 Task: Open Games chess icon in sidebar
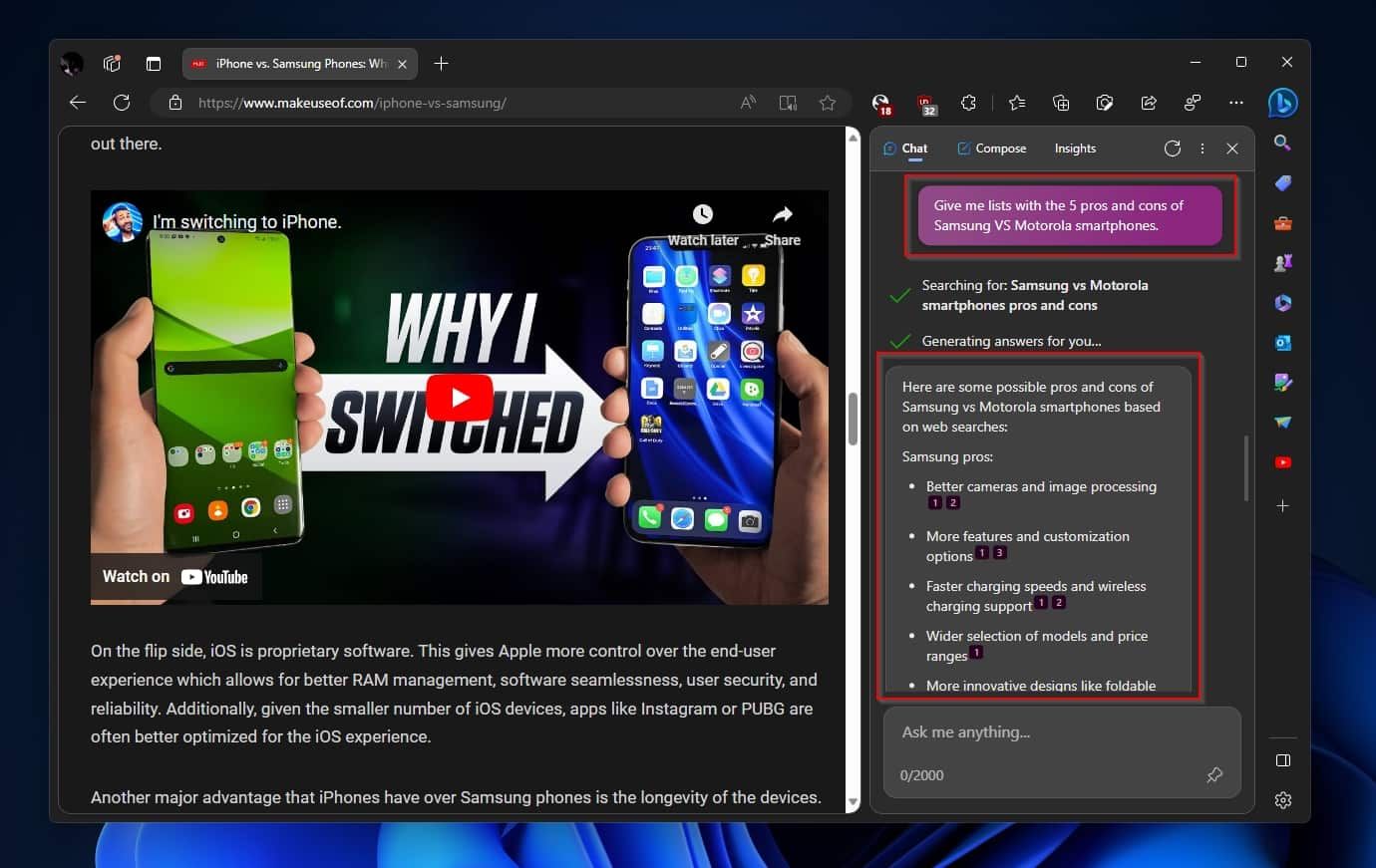tap(1283, 263)
